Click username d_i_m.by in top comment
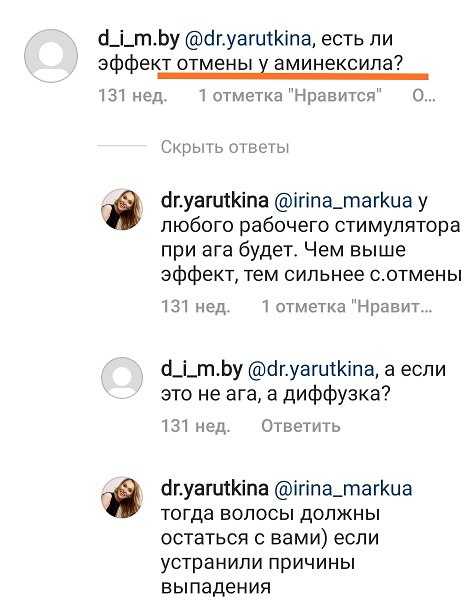Screen dimensions: 476x607 click(139, 39)
